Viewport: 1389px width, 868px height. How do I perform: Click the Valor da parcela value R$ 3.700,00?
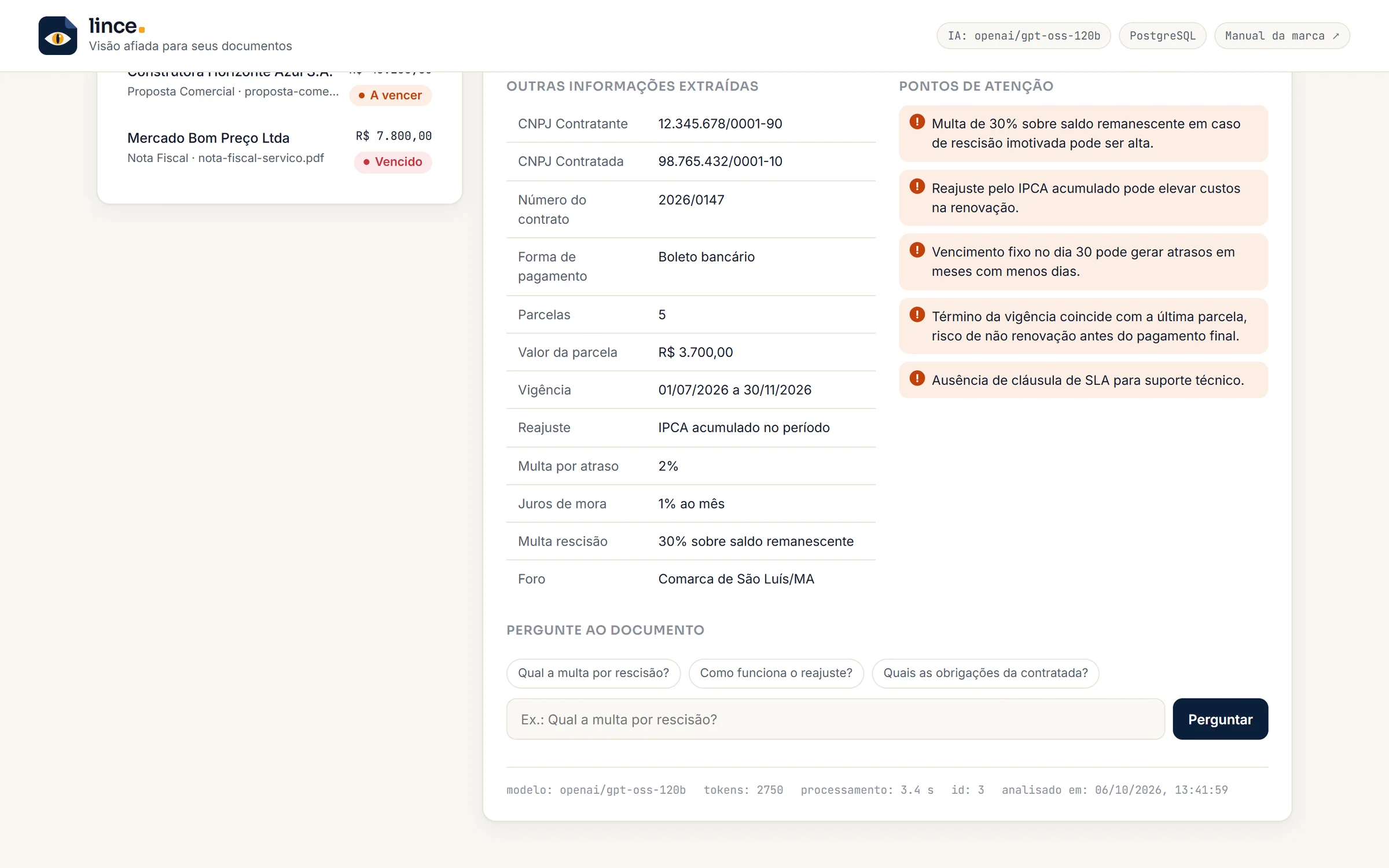point(696,352)
